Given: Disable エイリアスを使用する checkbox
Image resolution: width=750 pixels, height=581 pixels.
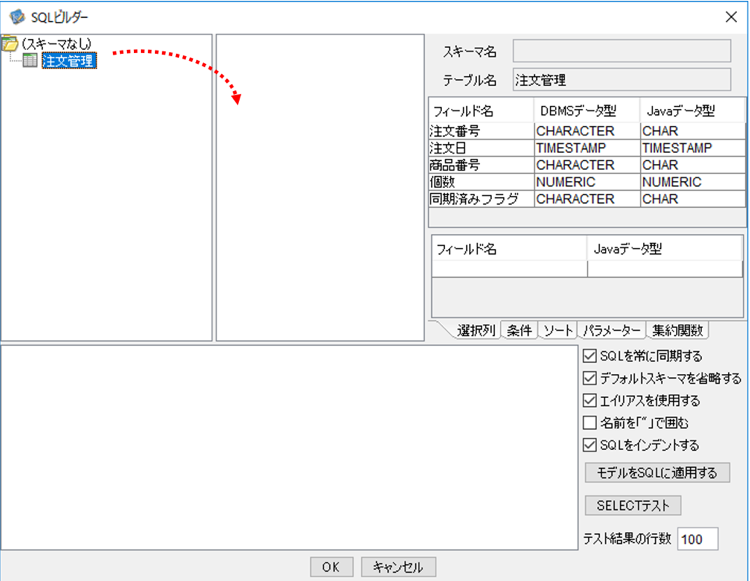Looking at the screenshot, I should click(589, 400).
